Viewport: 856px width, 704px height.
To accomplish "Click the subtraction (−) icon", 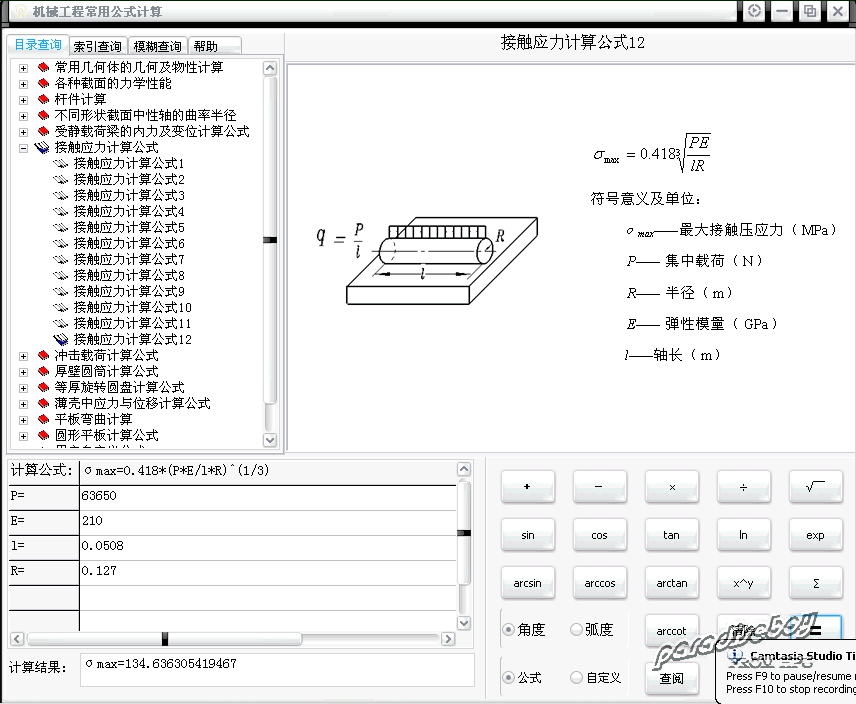I will [x=600, y=487].
